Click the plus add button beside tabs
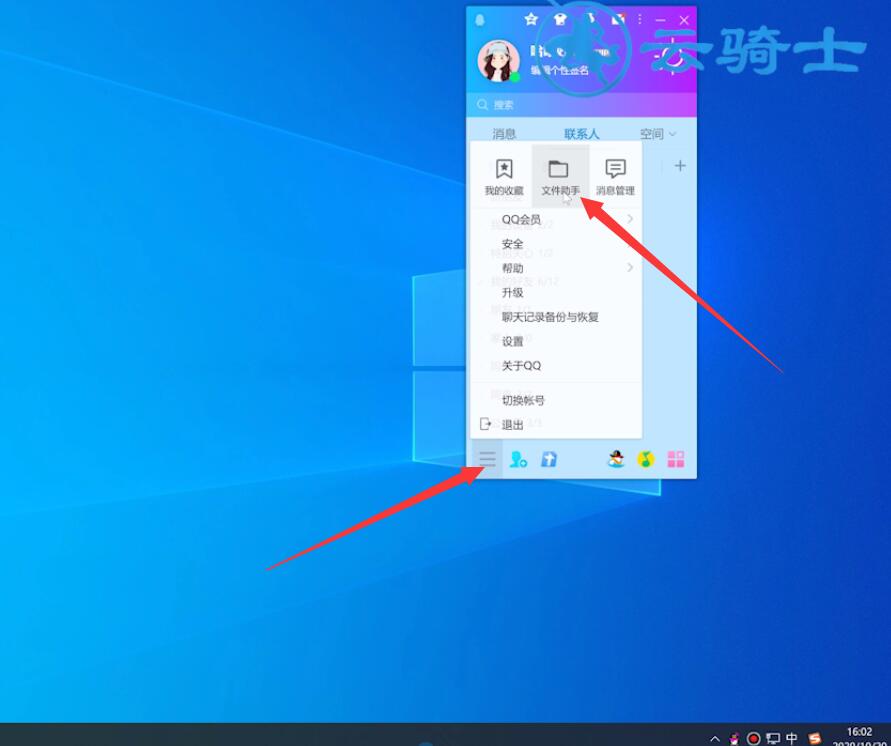This screenshot has height=746, width=891. [680, 166]
